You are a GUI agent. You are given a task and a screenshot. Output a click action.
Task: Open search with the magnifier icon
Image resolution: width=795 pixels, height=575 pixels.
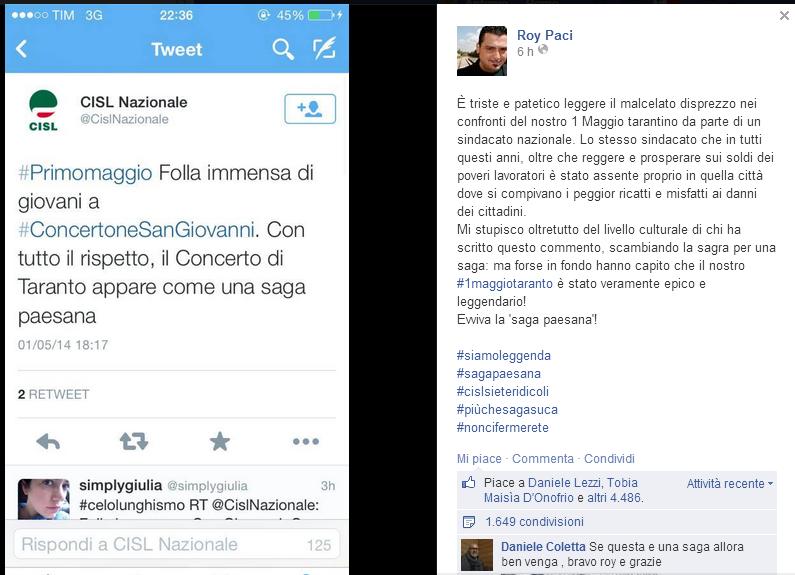[282, 49]
